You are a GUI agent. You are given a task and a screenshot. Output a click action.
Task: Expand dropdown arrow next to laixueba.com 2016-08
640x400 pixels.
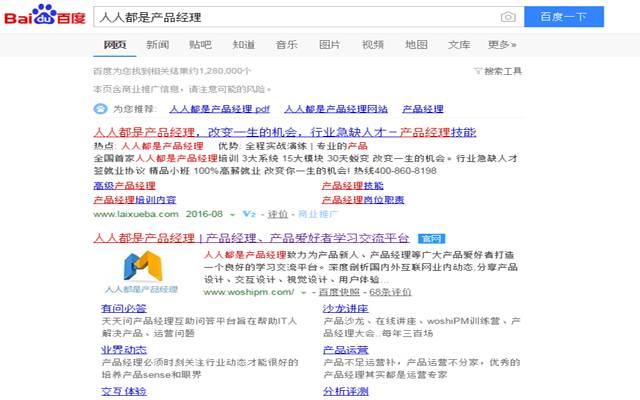[x=232, y=215]
